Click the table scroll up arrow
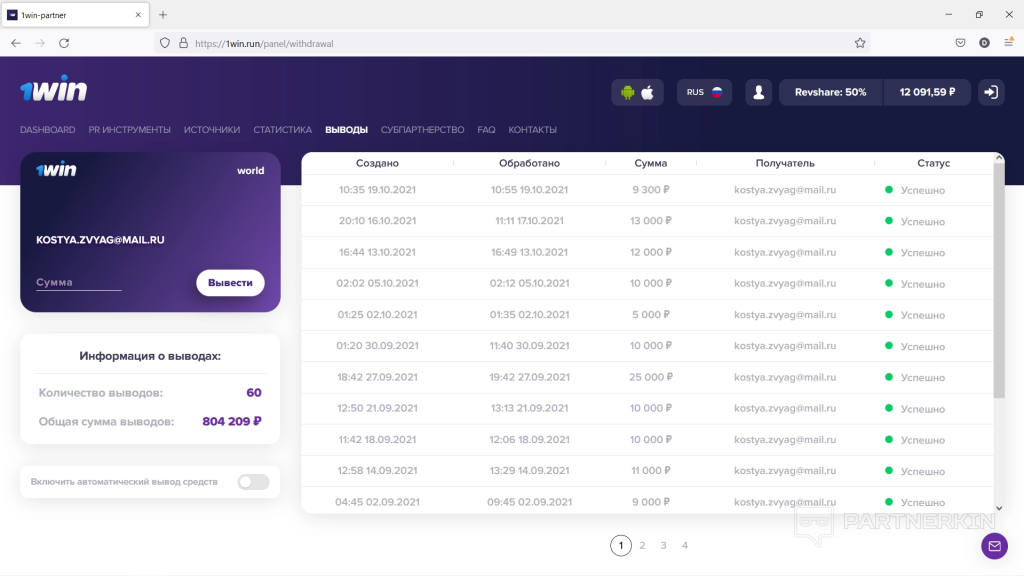The width and height of the screenshot is (1024, 576). click(999, 157)
